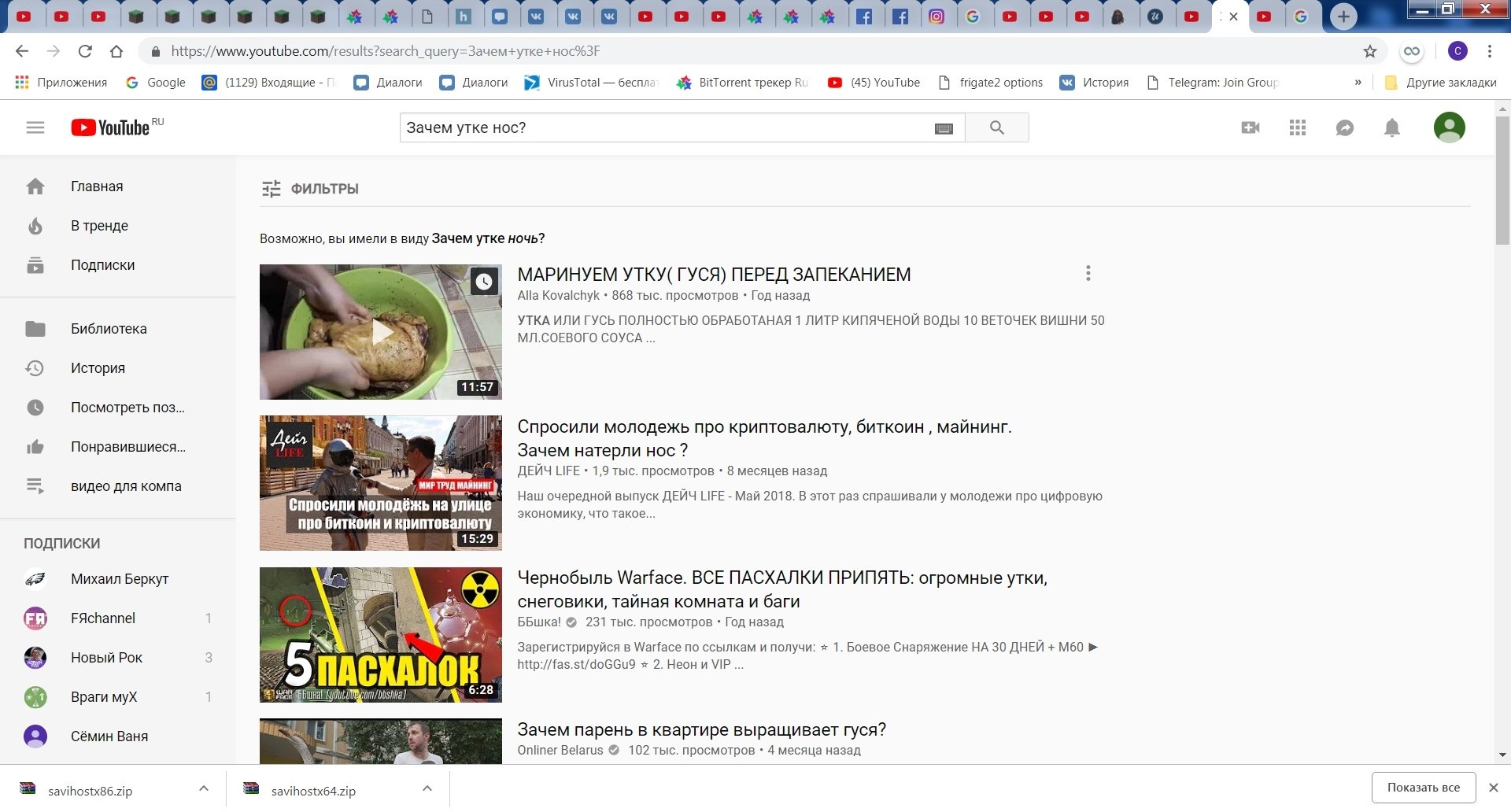
Task: Bookmark this page with the star icon
Action: pyautogui.click(x=1370, y=51)
